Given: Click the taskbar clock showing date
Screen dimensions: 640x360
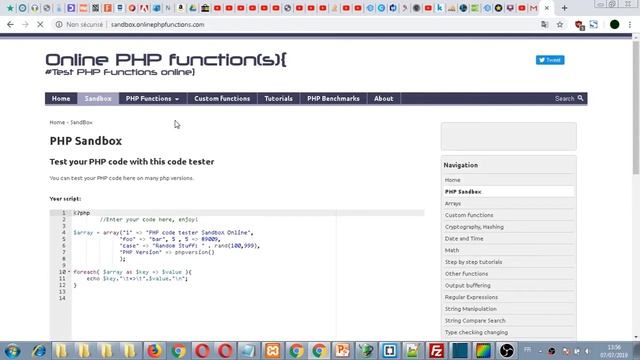Looking at the screenshot, I should tap(614, 351).
